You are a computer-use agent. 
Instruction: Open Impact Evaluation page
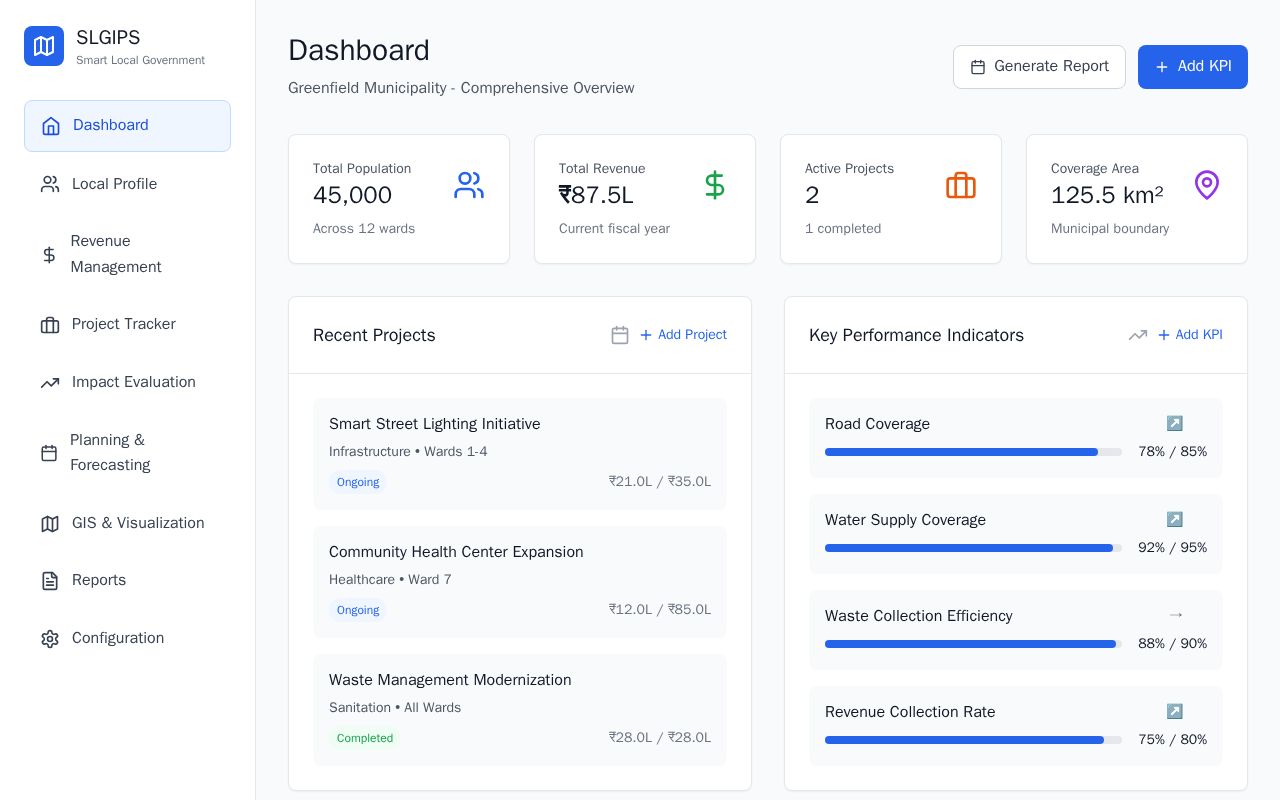click(127, 382)
